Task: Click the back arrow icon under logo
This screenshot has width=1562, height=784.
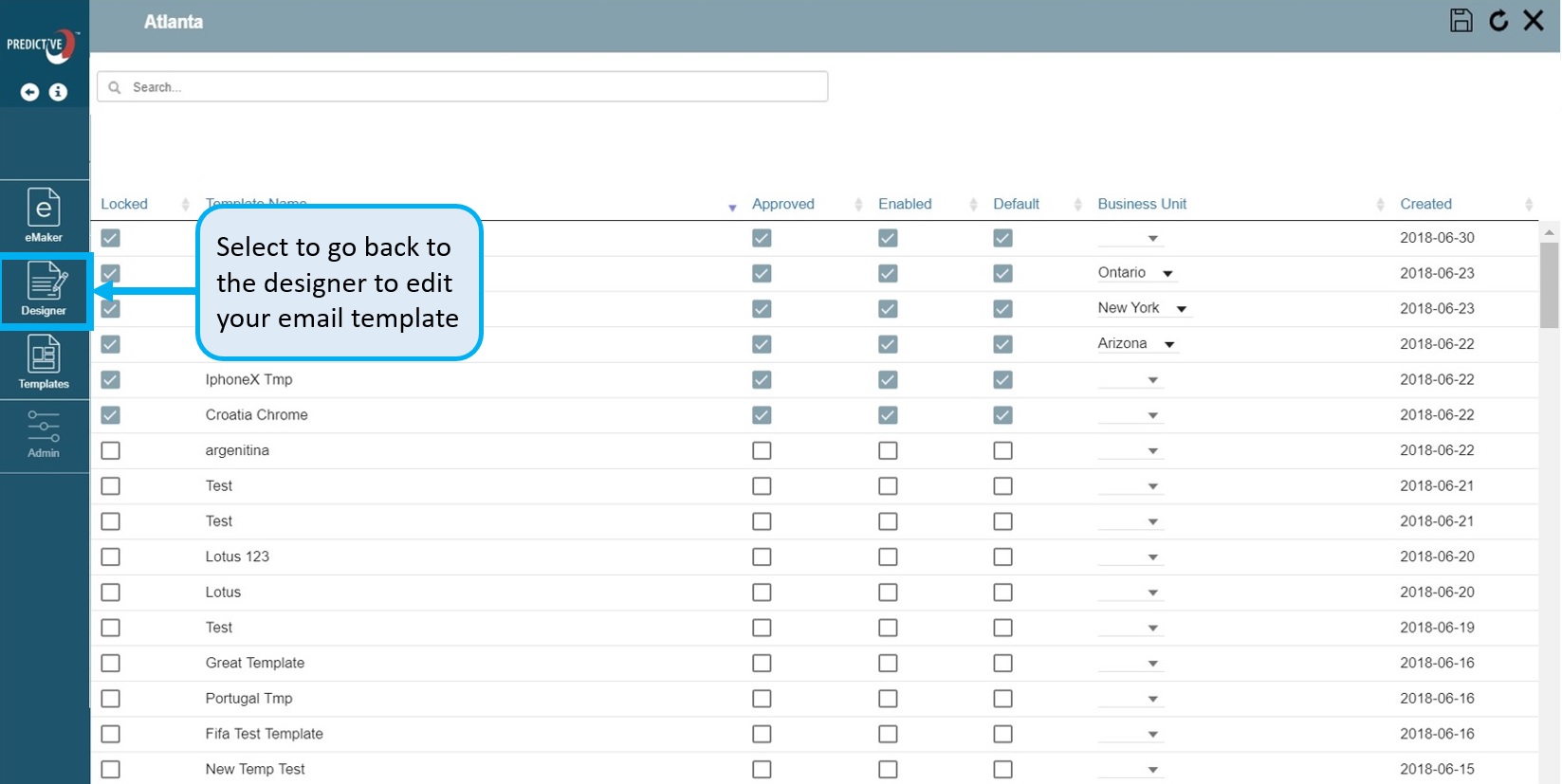Action: 30,92
